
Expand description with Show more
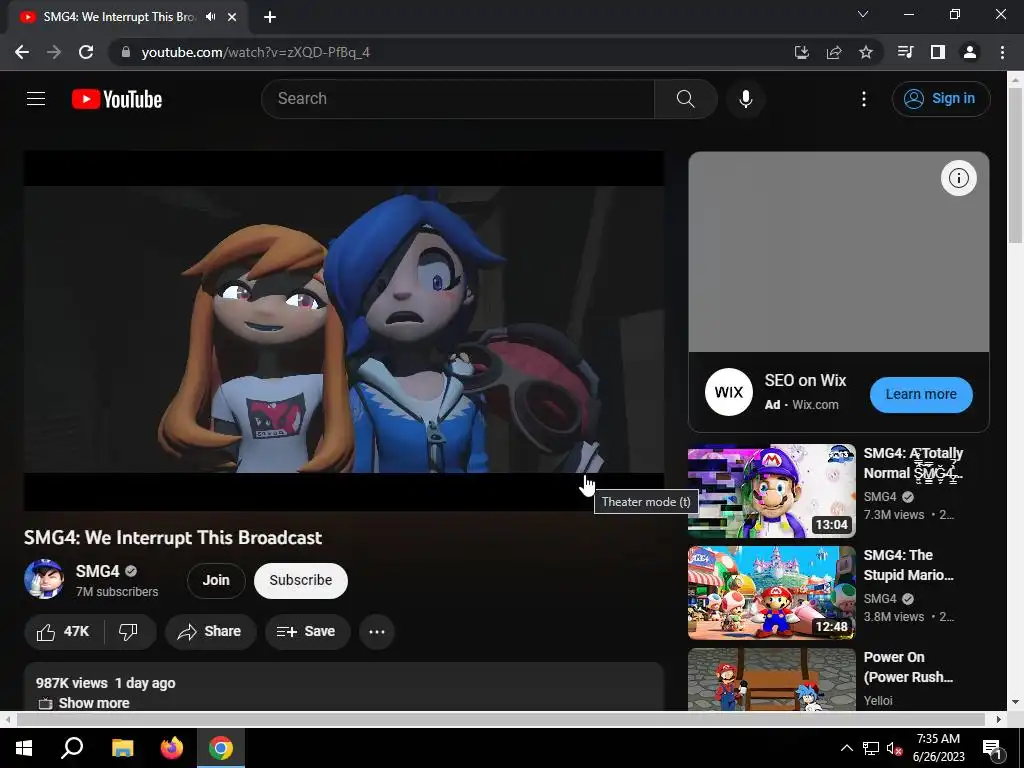(94, 703)
